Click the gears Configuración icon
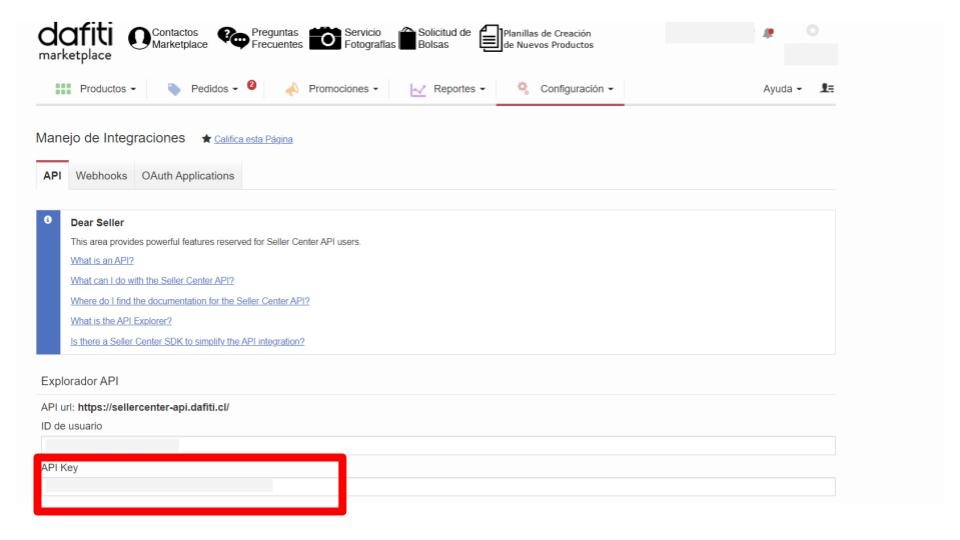960x540 pixels. click(x=523, y=88)
